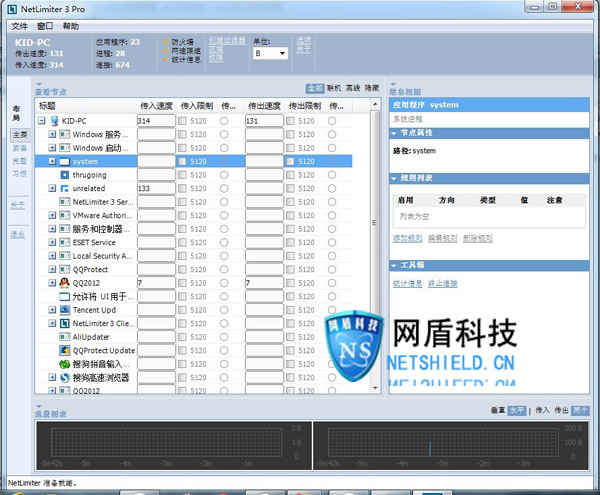Click the 终止连接 link

(443, 283)
